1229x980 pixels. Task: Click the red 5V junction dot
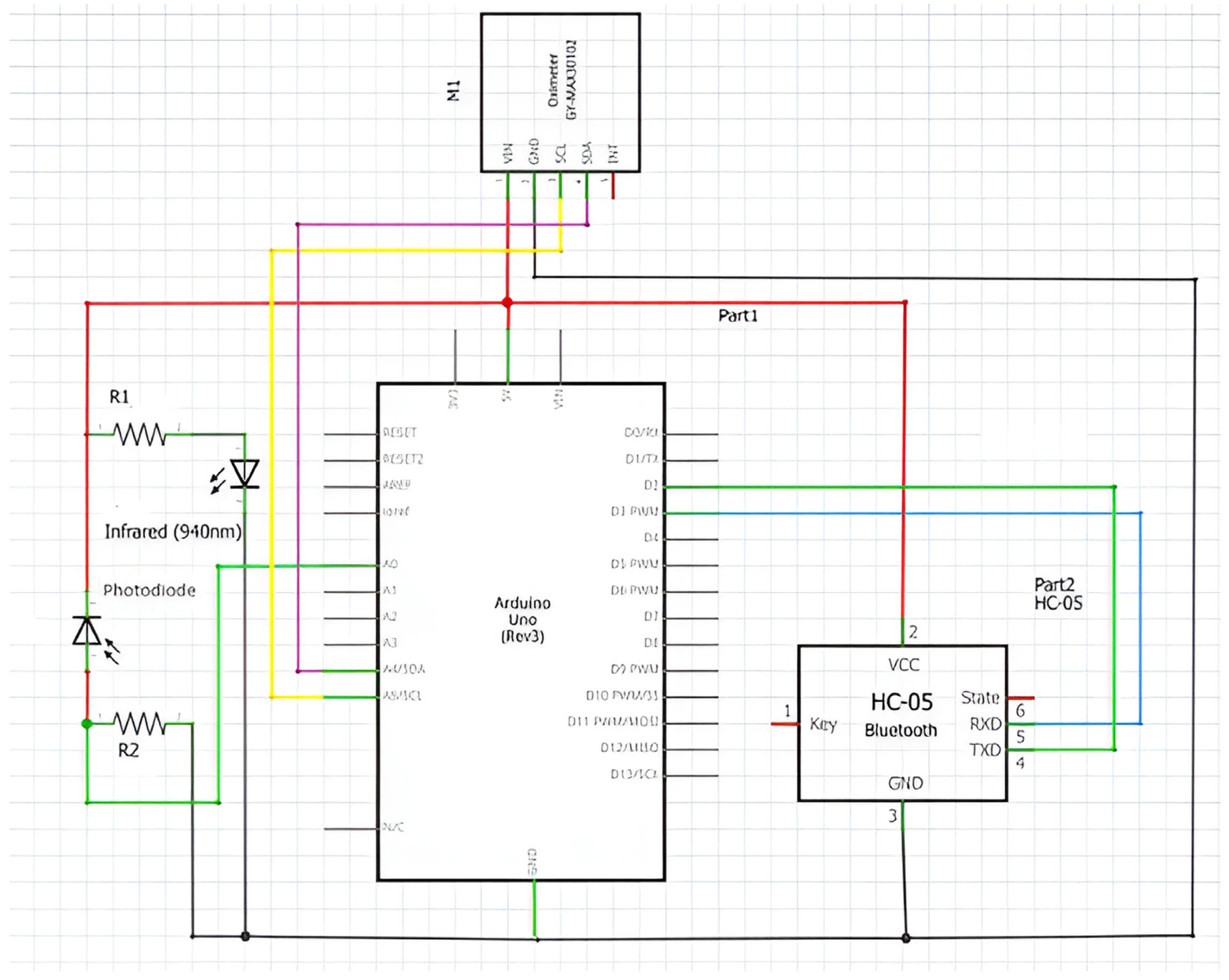pos(507,303)
